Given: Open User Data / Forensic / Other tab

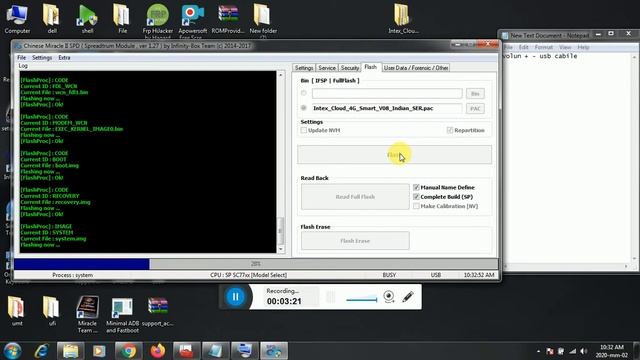Looking at the screenshot, I should 416,68.
